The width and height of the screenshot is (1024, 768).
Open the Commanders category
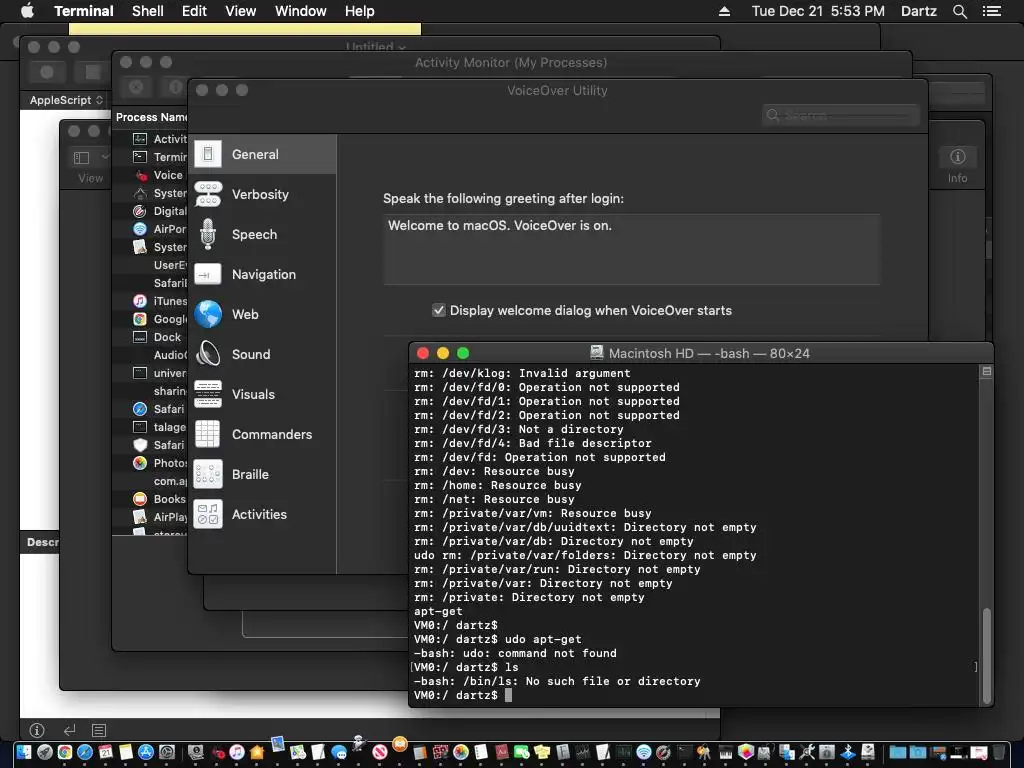pos(263,434)
